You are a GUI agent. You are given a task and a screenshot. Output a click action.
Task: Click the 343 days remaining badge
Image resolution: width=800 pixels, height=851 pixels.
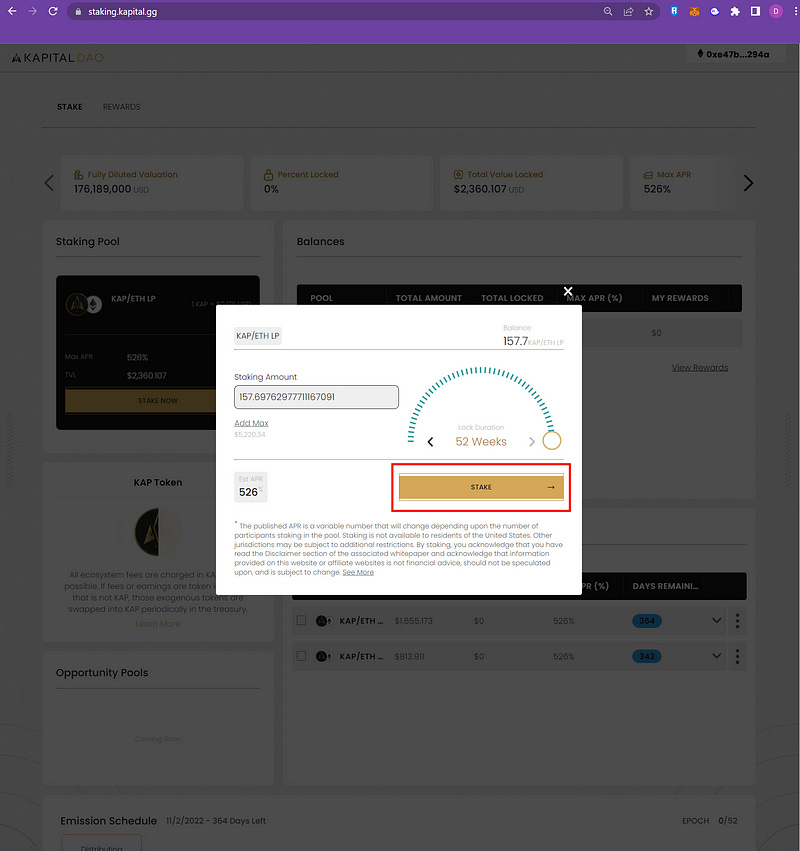(x=646, y=657)
